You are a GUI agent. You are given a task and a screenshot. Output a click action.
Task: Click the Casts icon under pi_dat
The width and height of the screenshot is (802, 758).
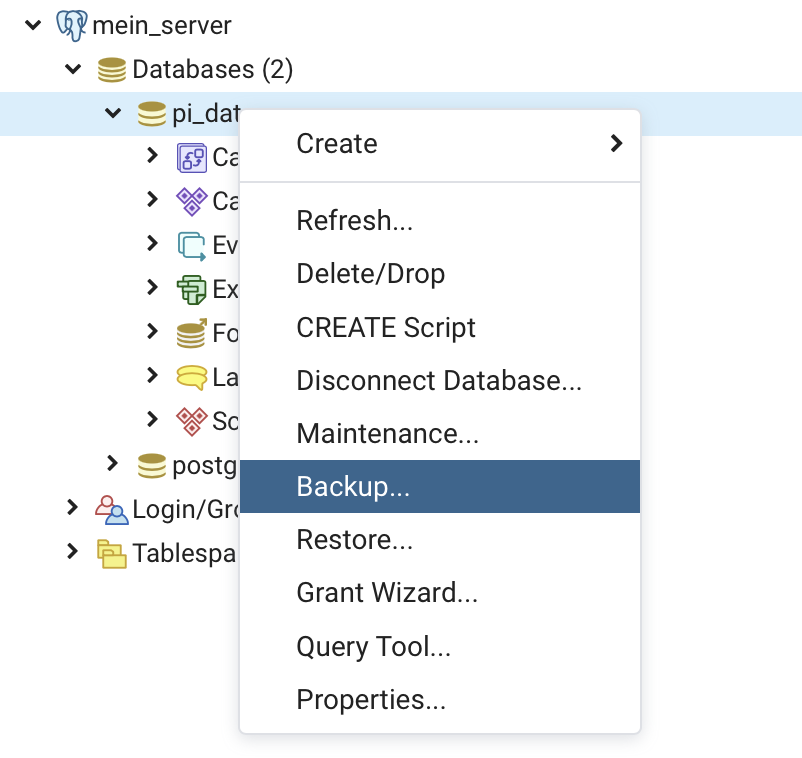[x=192, y=158]
